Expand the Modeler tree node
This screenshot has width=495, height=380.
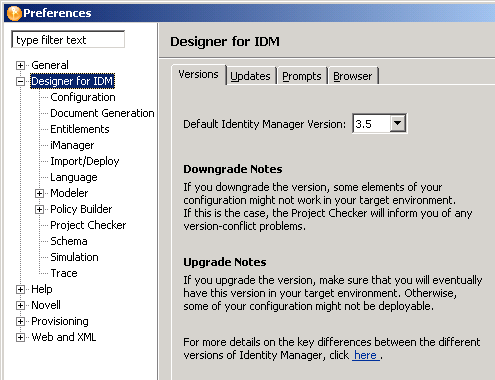click(x=39, y=193)
